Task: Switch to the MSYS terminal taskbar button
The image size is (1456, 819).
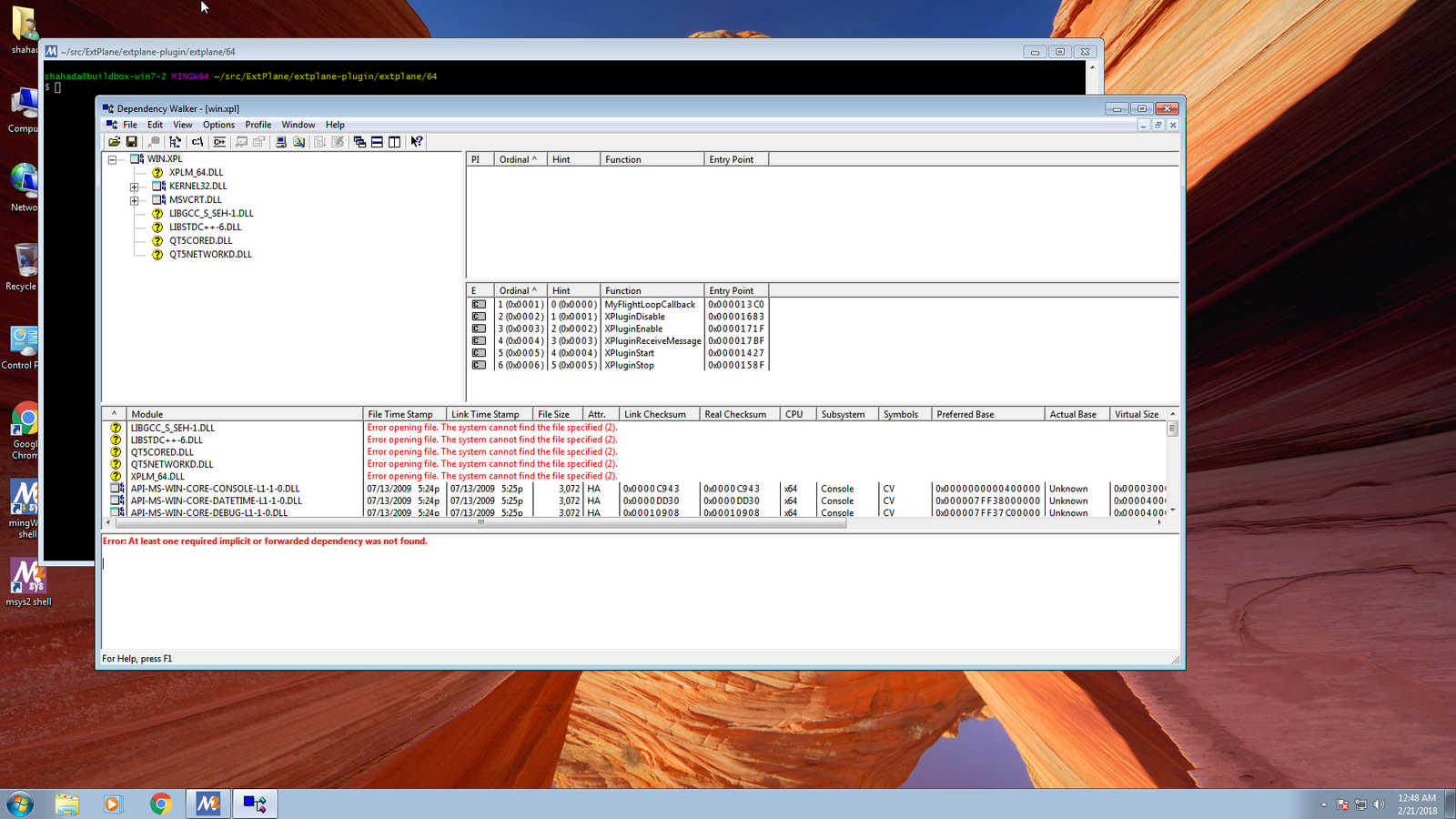Action: click(208, 804)
